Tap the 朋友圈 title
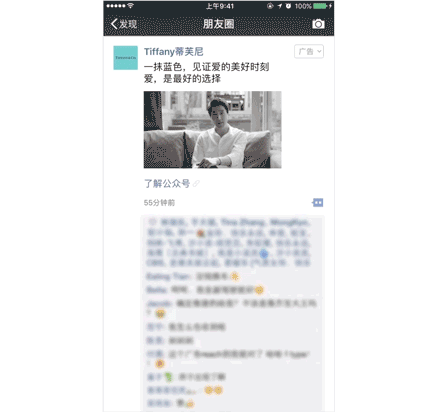This screenshot has height=412, width=437. (219, 24)
